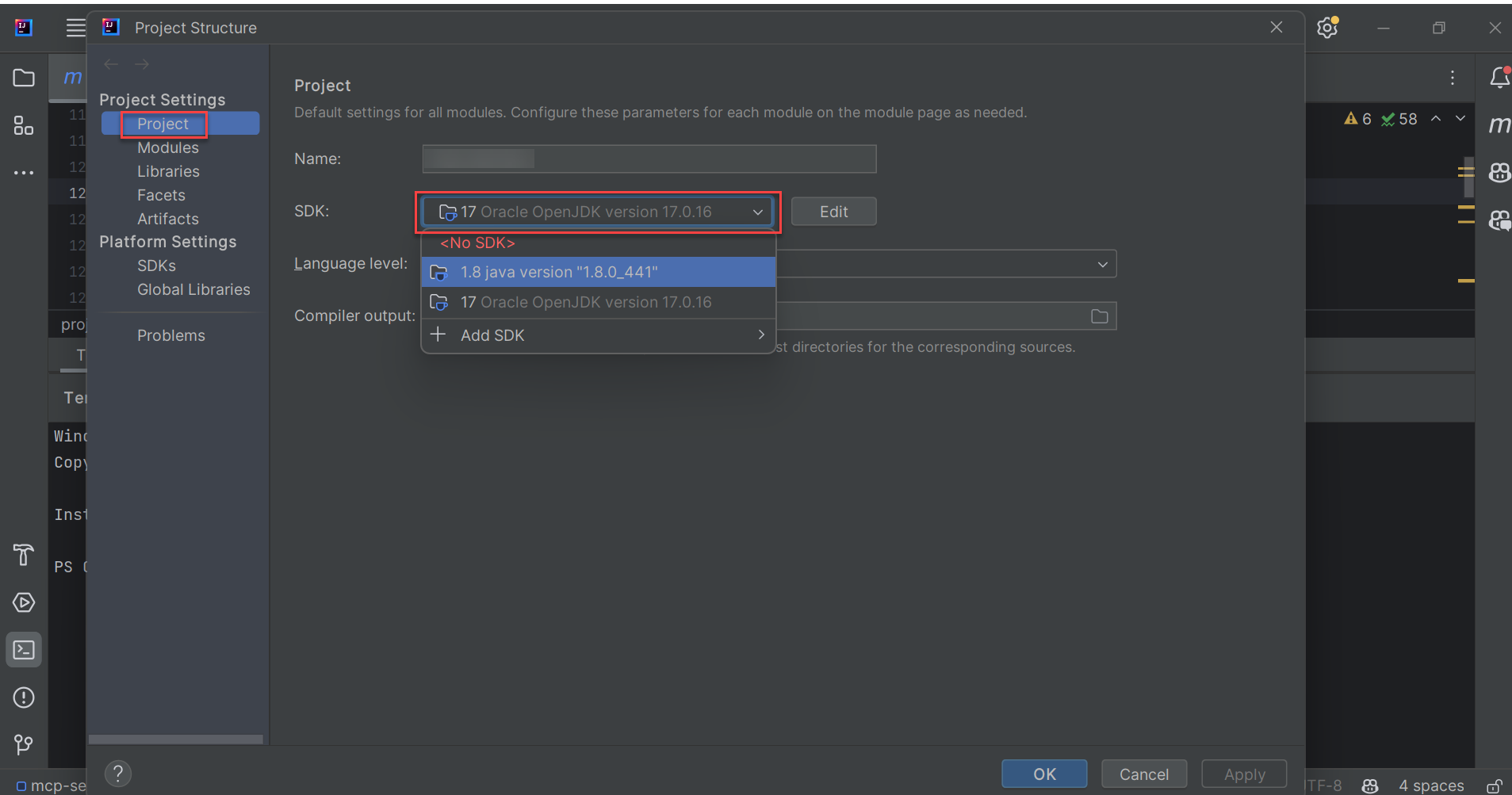
Task: Go to previous highlighted error arrow
Action: point(1436,119)
